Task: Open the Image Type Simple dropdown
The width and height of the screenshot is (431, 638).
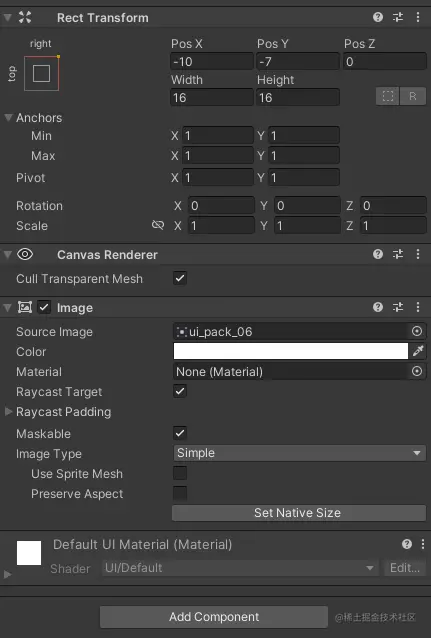Action: pos(300,453)
